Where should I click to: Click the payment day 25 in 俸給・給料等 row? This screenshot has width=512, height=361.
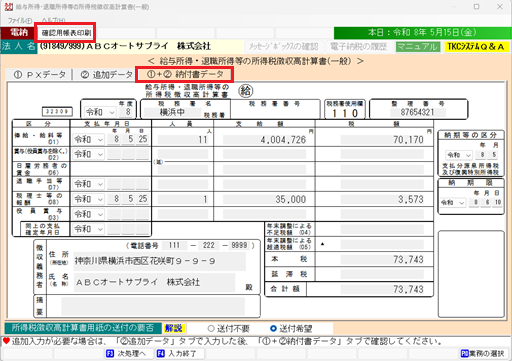pyautogui.click(x=143, y=139)
